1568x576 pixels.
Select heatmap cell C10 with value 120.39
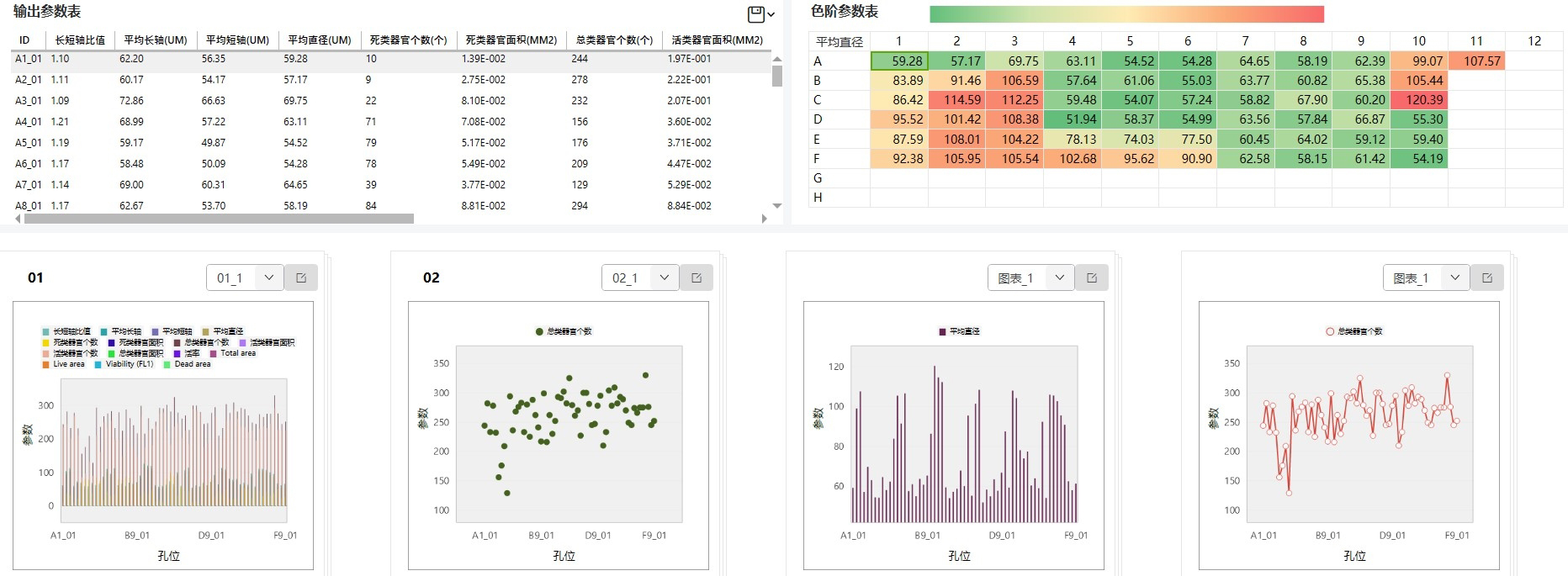click(x=1418, y=100)
